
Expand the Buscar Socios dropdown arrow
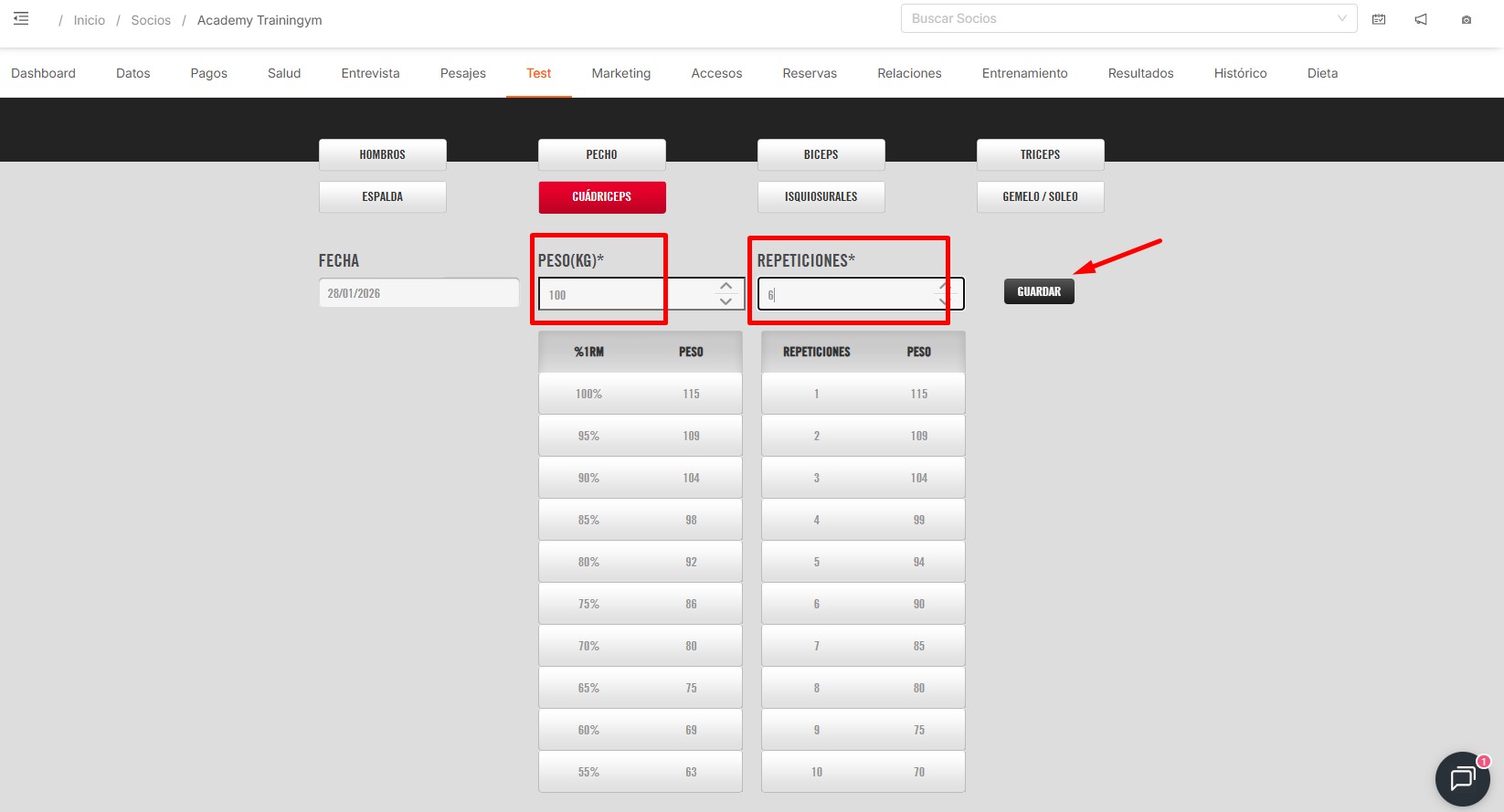pyautogui.click(x=1341, y=18)
